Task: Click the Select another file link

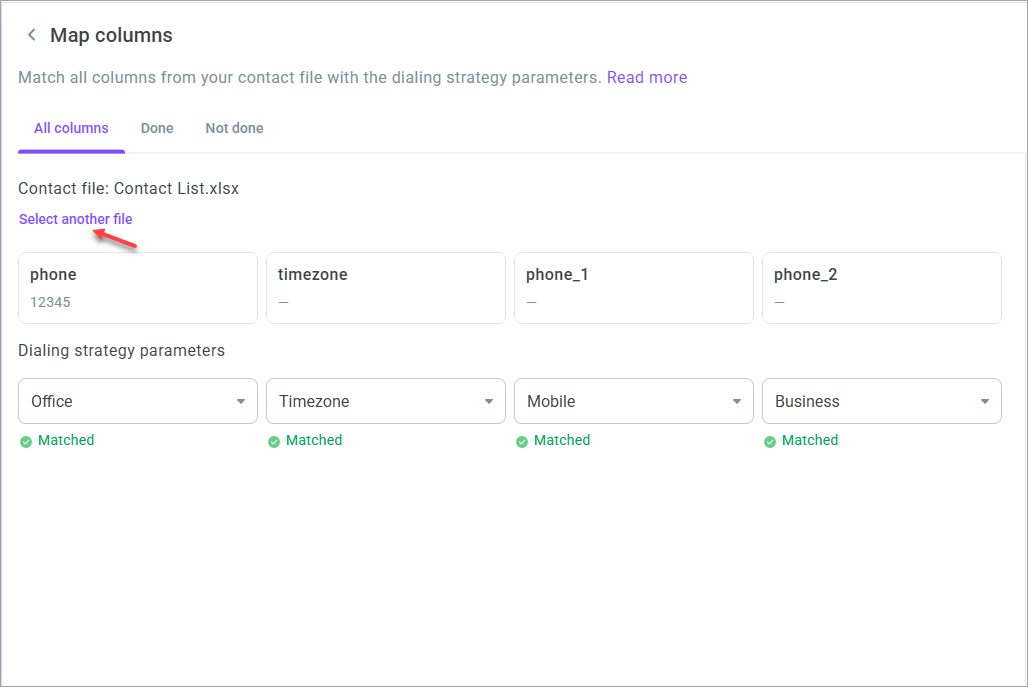Action: point(75,219)
